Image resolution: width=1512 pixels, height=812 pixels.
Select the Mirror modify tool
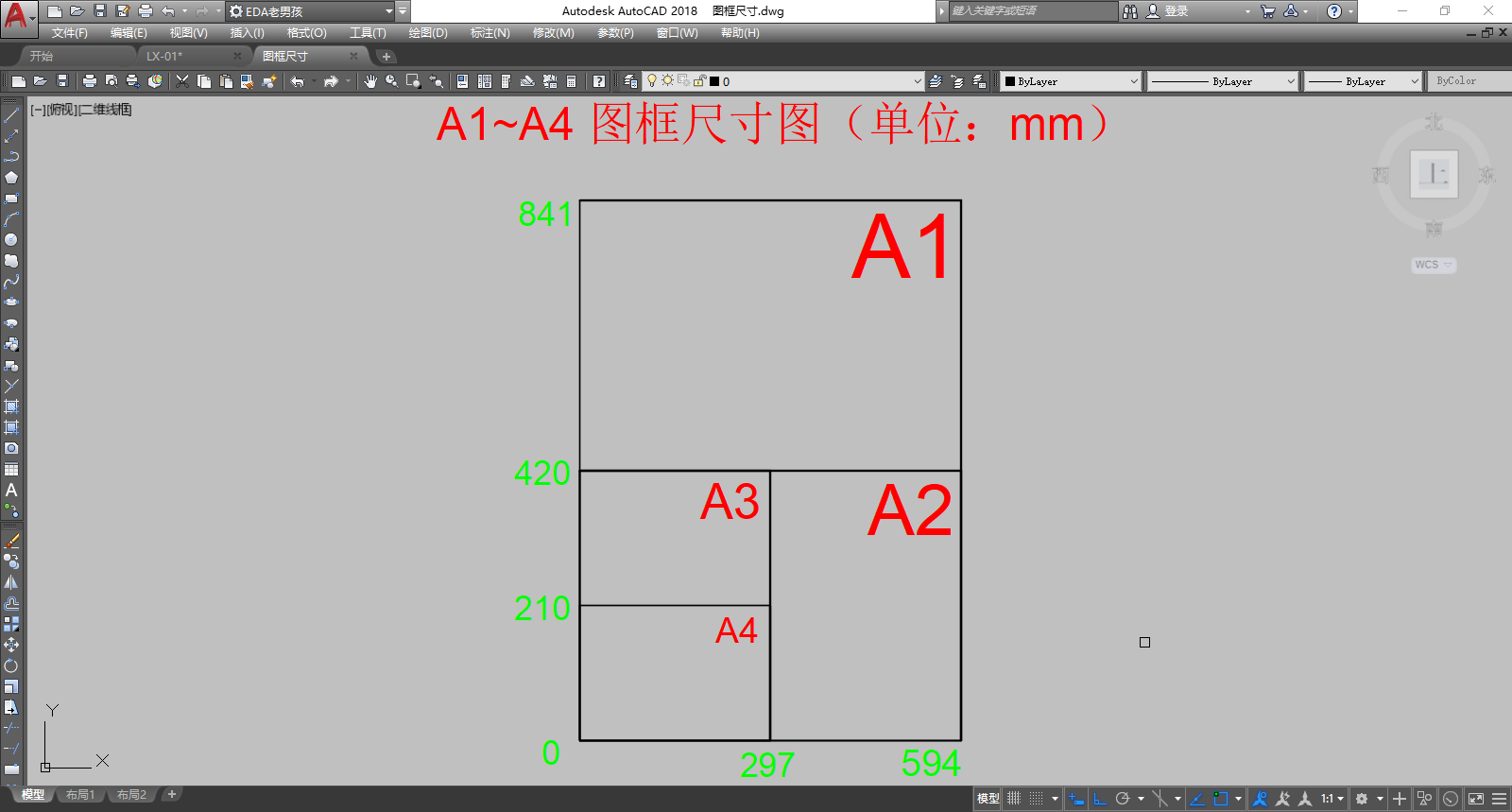[11, 583]
